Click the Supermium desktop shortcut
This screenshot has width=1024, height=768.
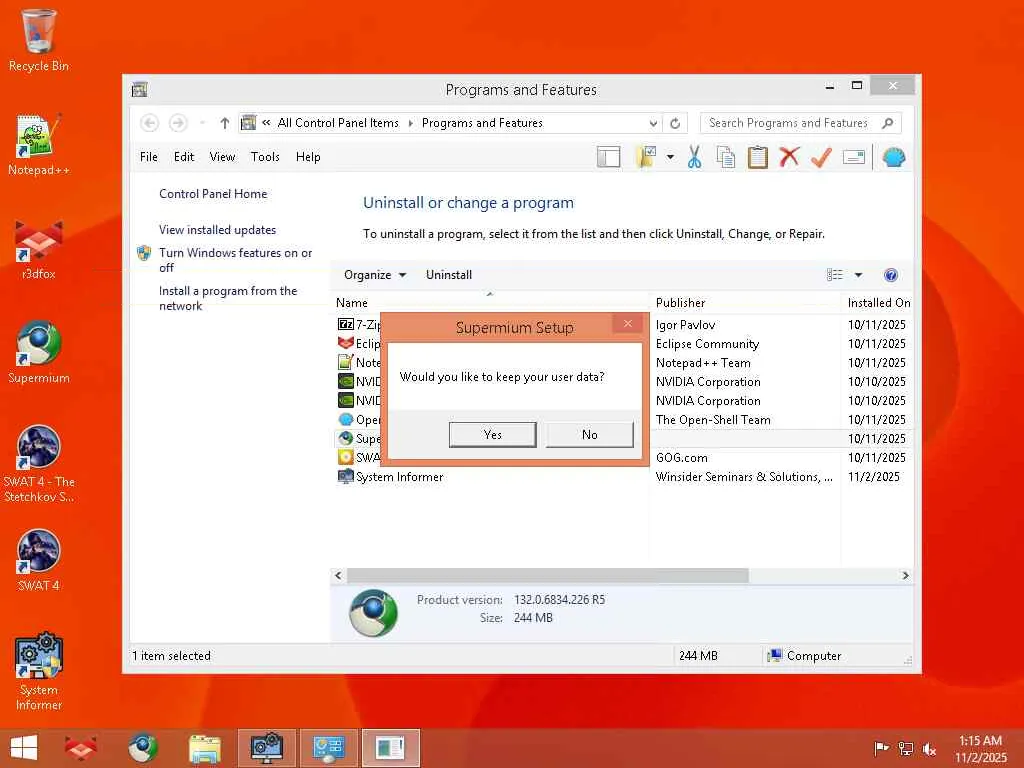pos(39,353)
